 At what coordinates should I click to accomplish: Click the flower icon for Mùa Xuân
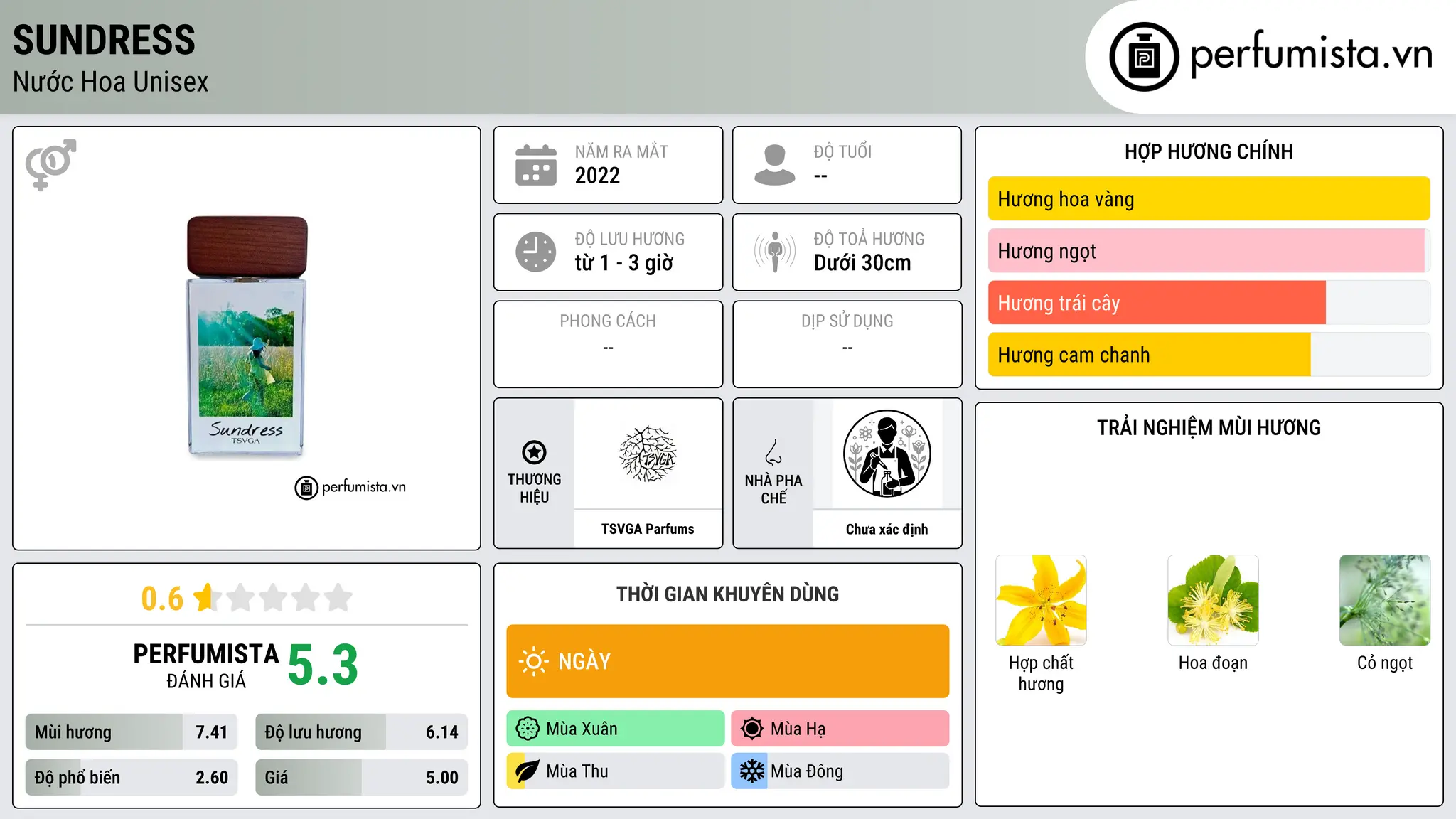[528, 729]
